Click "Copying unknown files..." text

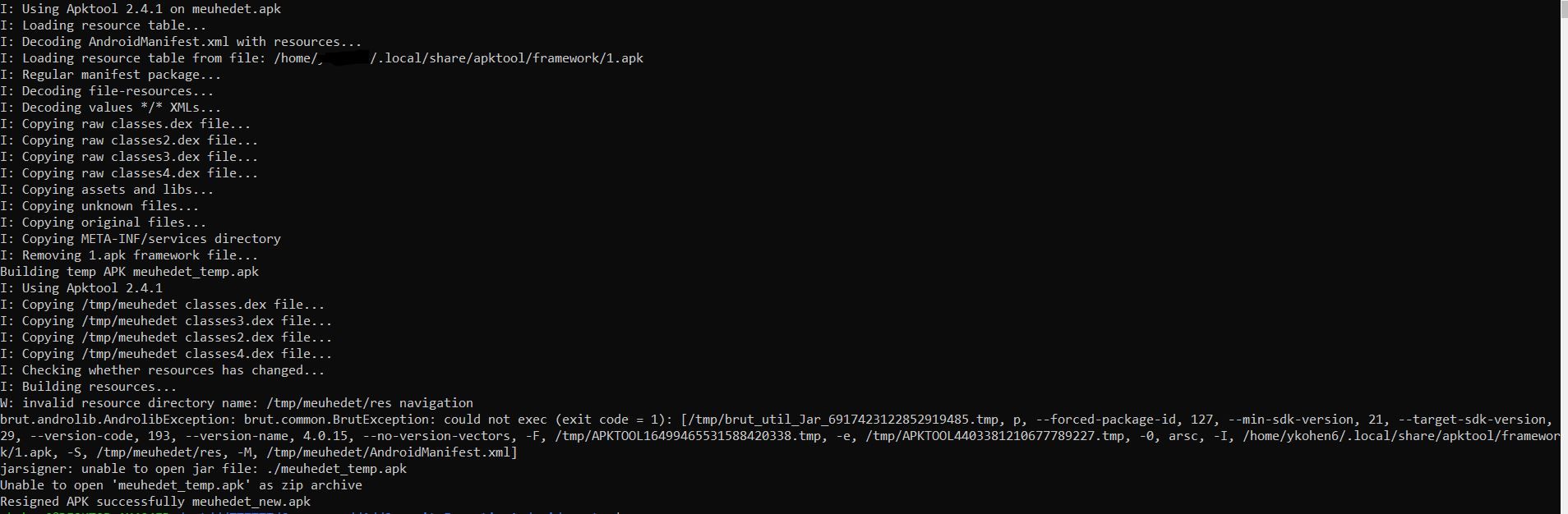(99, 206)
